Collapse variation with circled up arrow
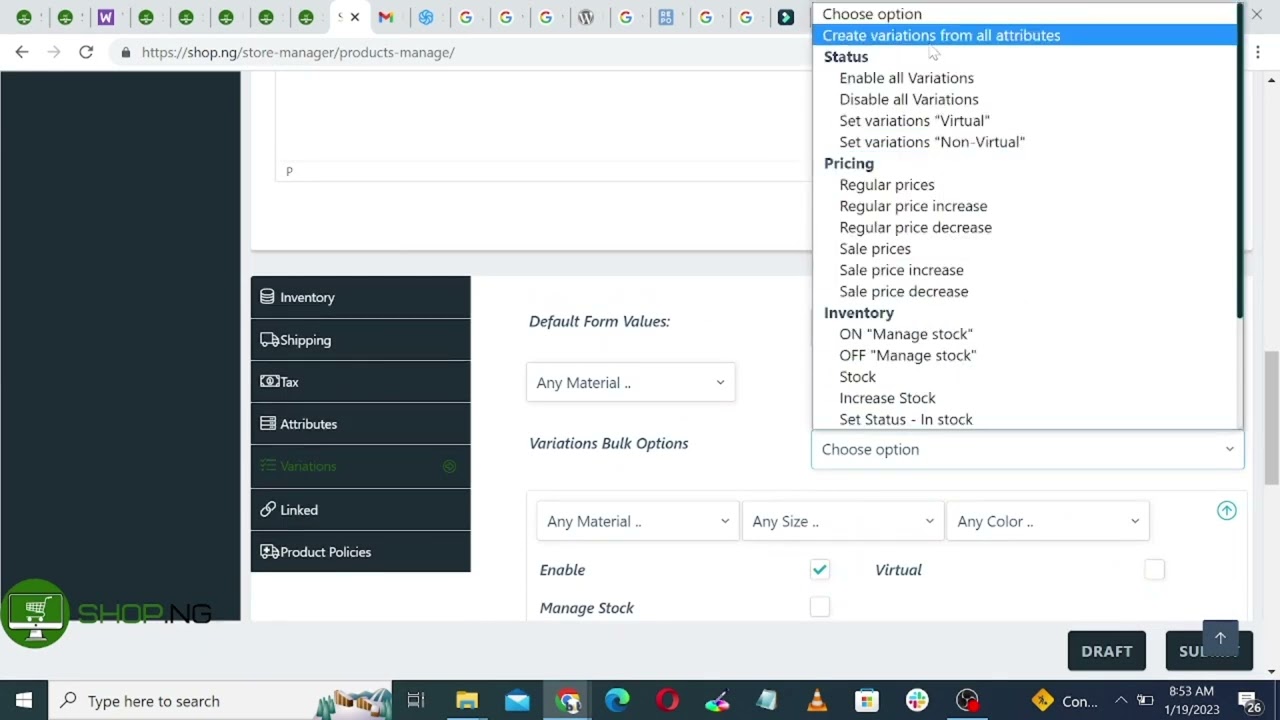This screenshot has width=1280, height=720. tap(1227, 511)
